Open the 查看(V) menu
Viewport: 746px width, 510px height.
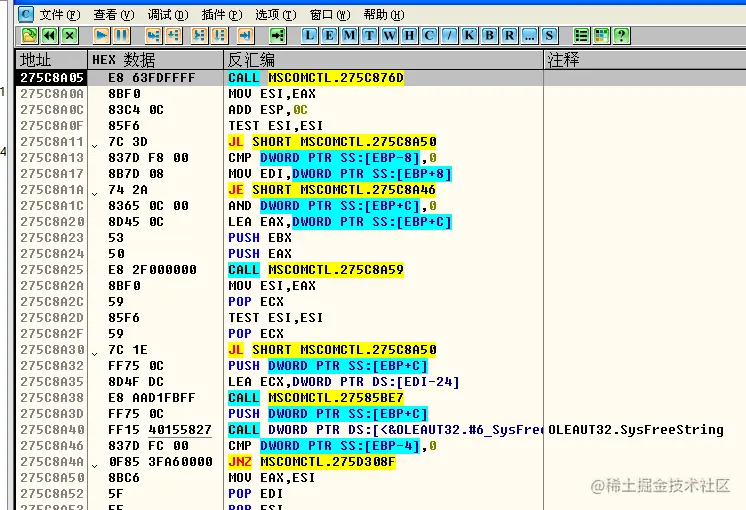114,15
